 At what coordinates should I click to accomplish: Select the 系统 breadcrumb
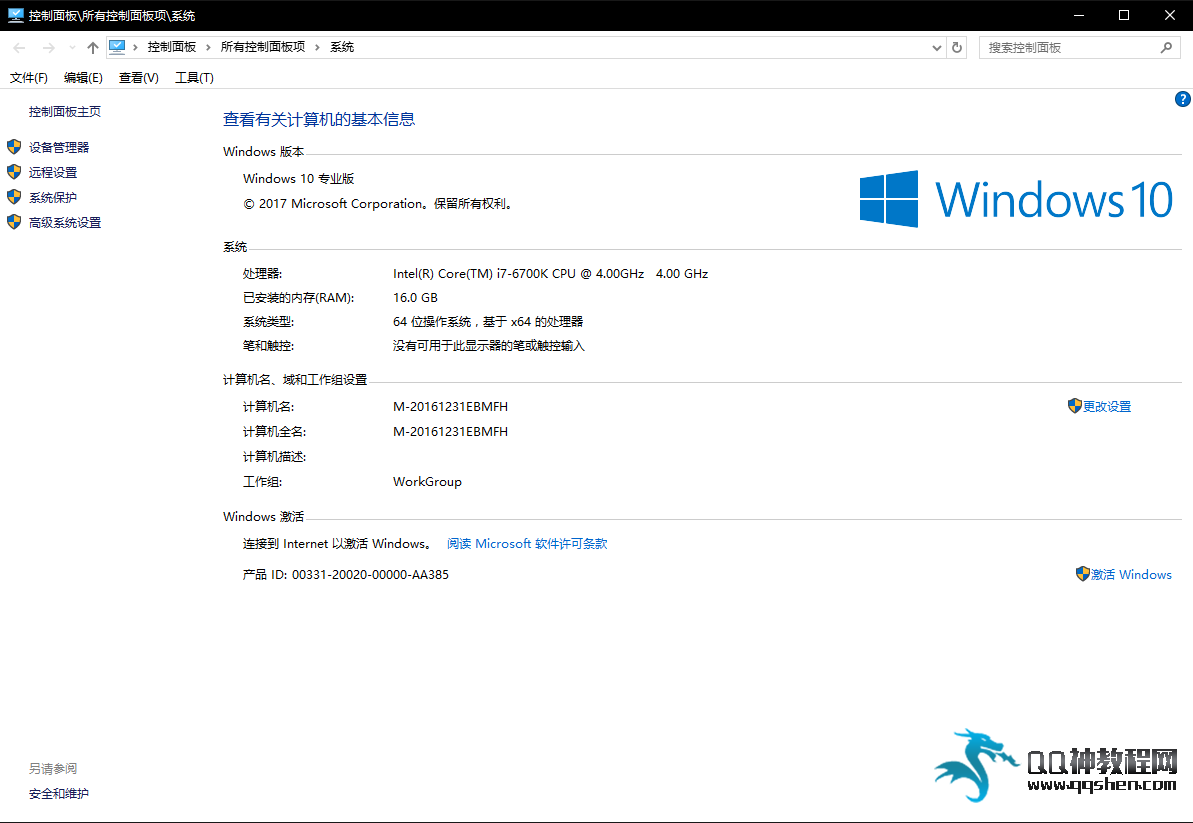click(x=342, y=47)
